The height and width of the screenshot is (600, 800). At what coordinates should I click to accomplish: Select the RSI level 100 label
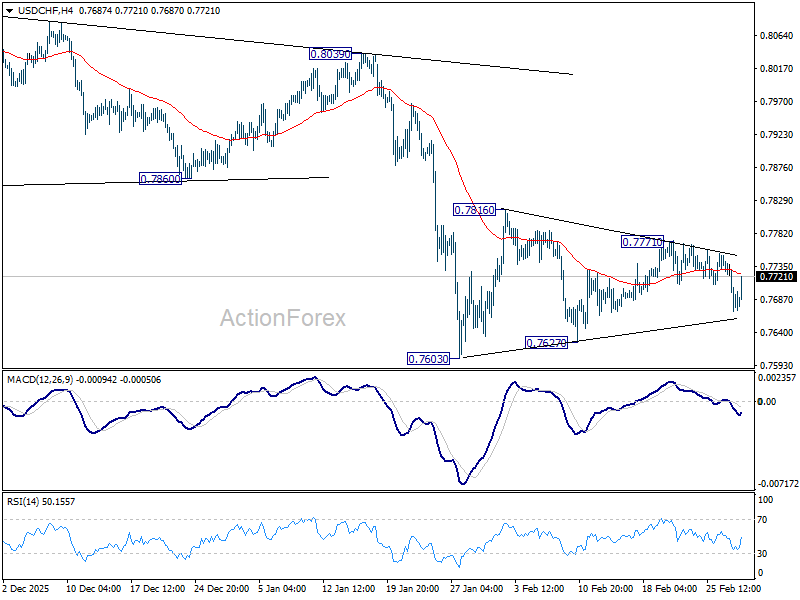765,500
